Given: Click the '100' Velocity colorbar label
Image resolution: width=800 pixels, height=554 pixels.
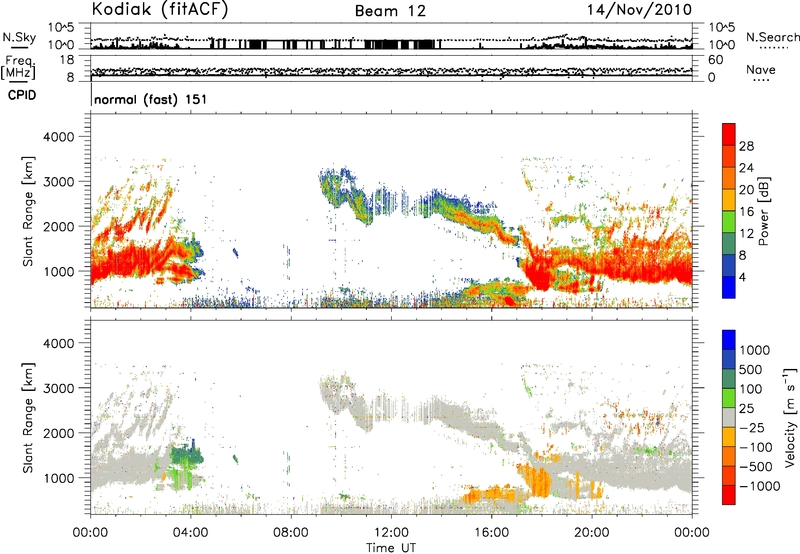Looking at the screenshot, I should point(751,389).
